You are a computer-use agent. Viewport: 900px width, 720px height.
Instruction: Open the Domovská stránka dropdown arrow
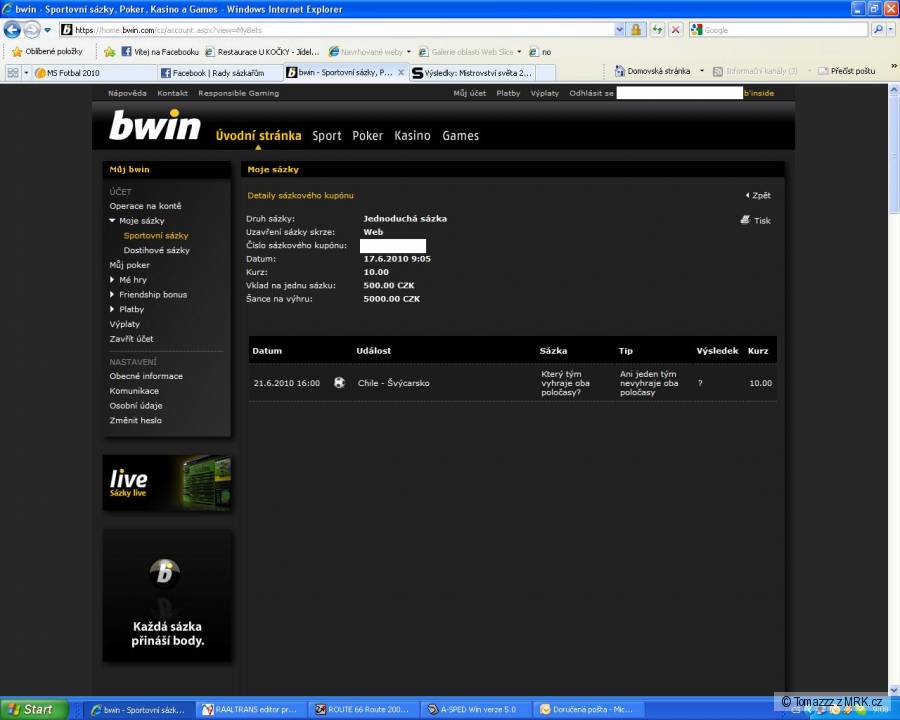point(702,72)
